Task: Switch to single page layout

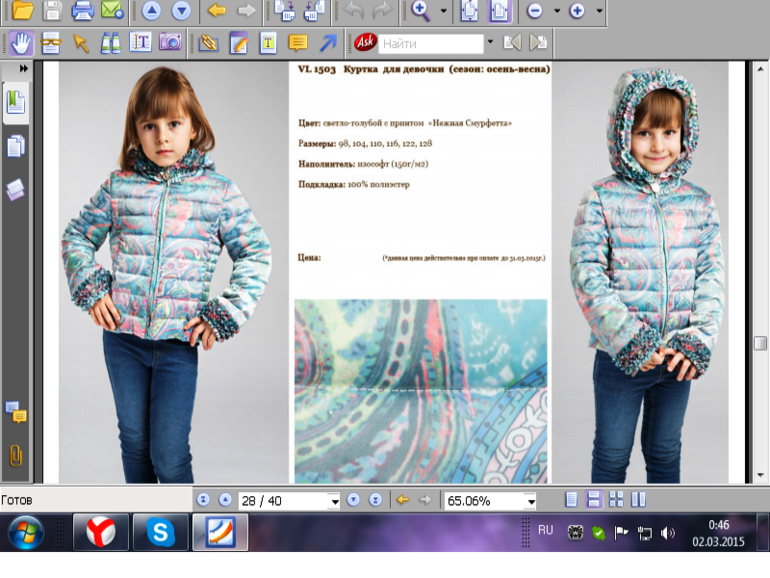Action: (x=571, y=500)
